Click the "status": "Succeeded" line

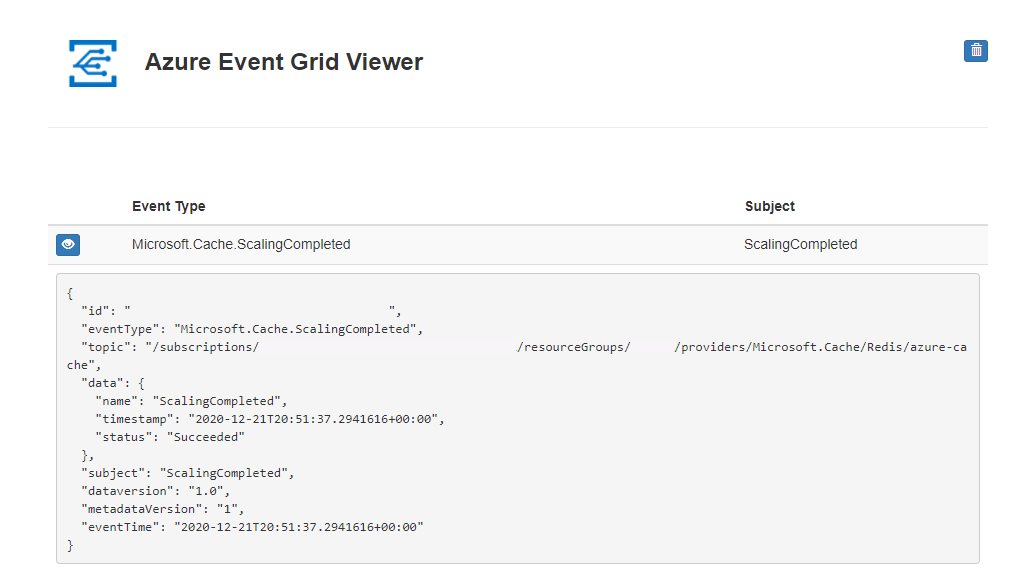[x=170, y=437]
